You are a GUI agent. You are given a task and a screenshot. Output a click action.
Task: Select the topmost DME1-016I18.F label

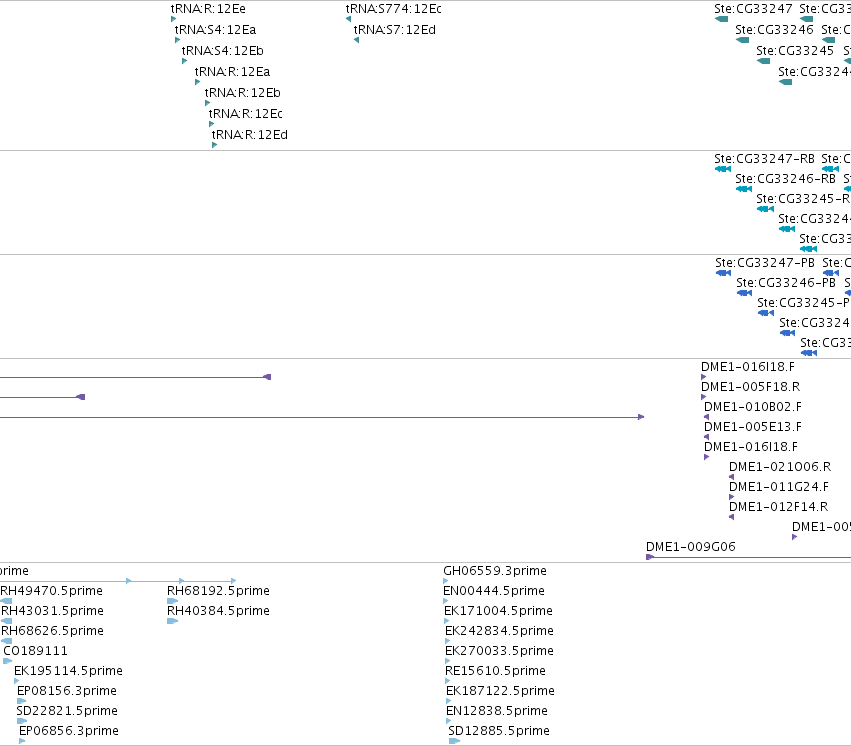pos(748,367)
